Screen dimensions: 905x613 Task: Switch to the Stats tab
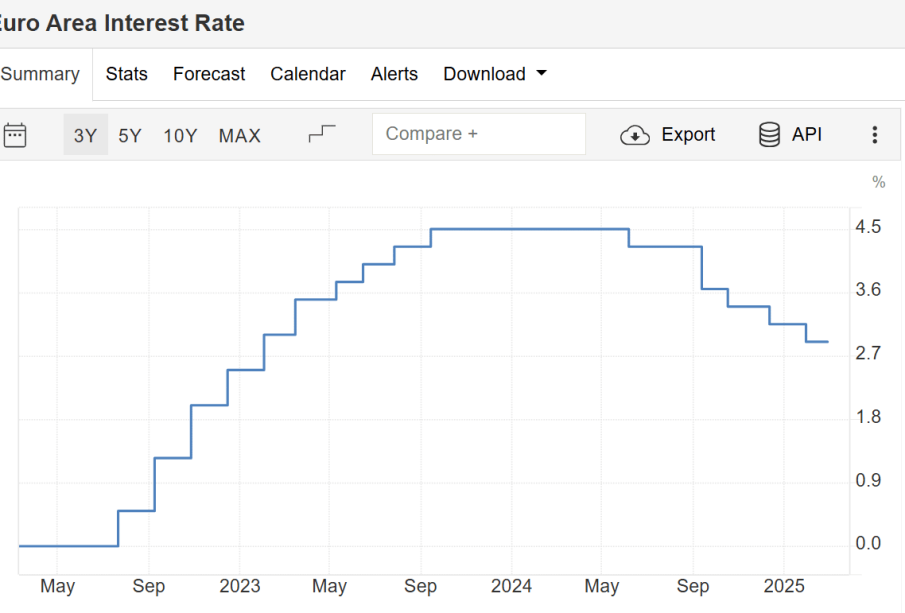126,74
